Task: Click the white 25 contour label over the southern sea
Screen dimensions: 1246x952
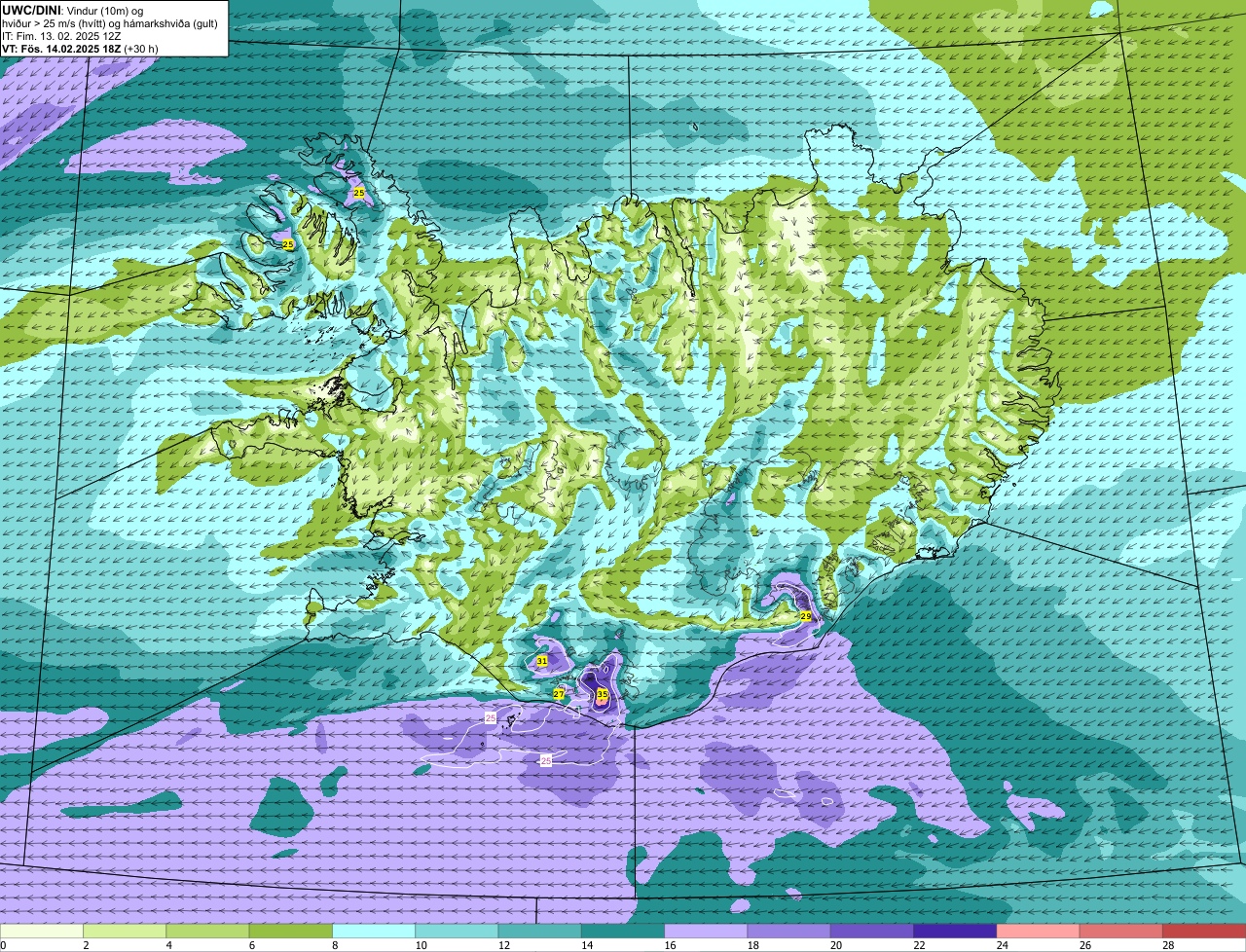Action: click(546, 759)
